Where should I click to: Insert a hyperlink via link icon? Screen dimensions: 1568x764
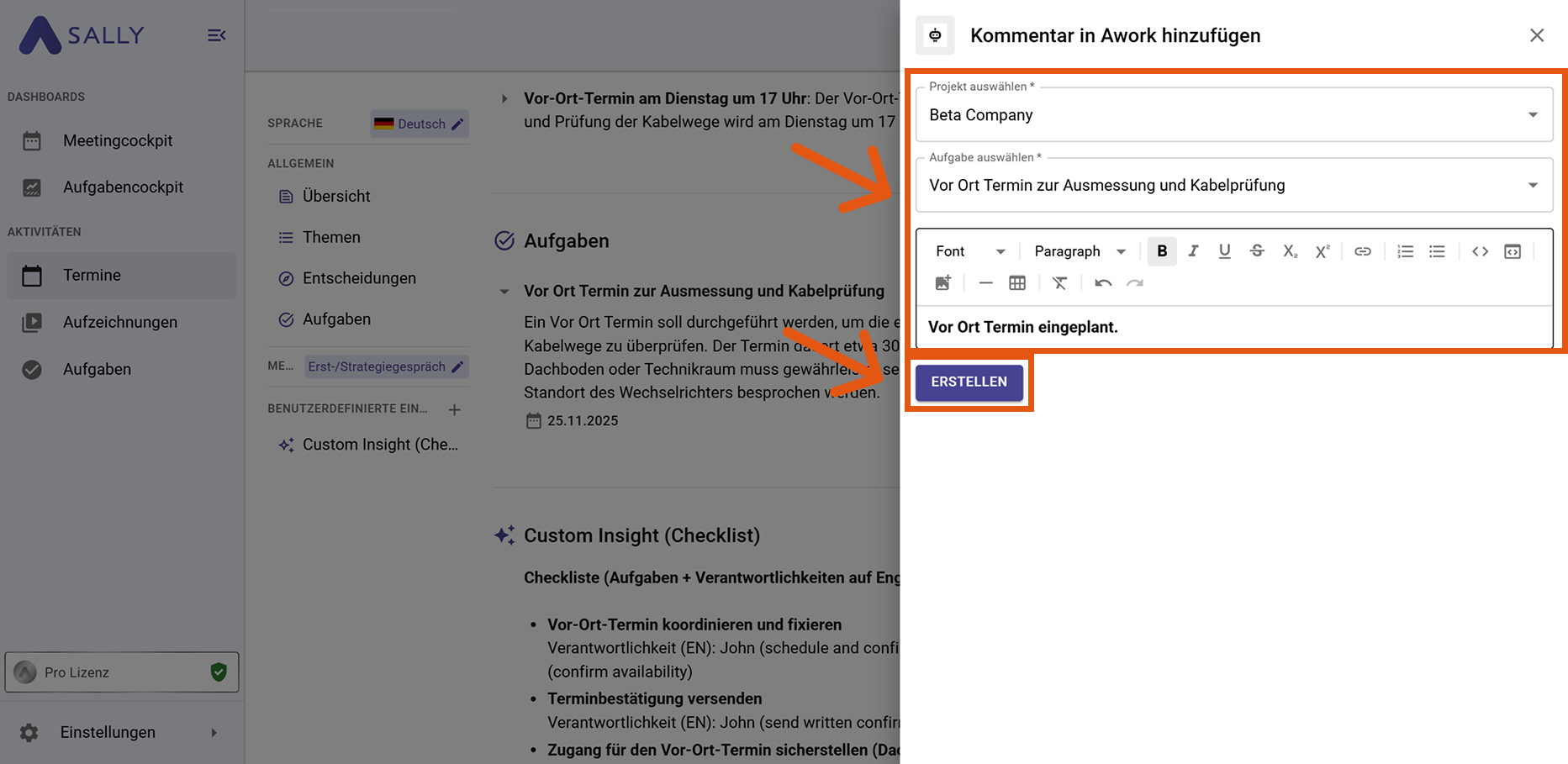tap(1362, 251)
